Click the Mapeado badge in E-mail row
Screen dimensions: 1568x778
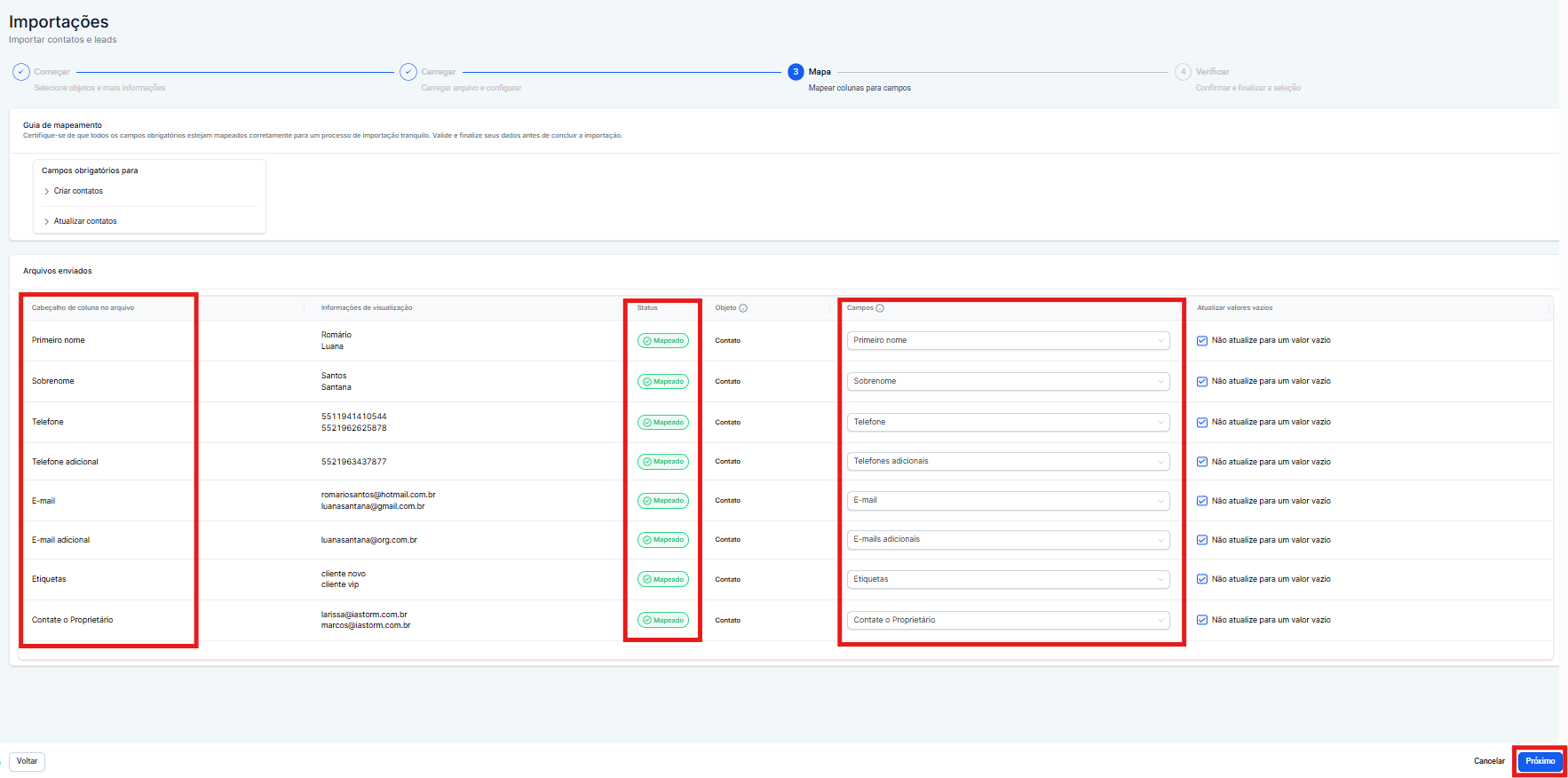(x=663, y=501)
